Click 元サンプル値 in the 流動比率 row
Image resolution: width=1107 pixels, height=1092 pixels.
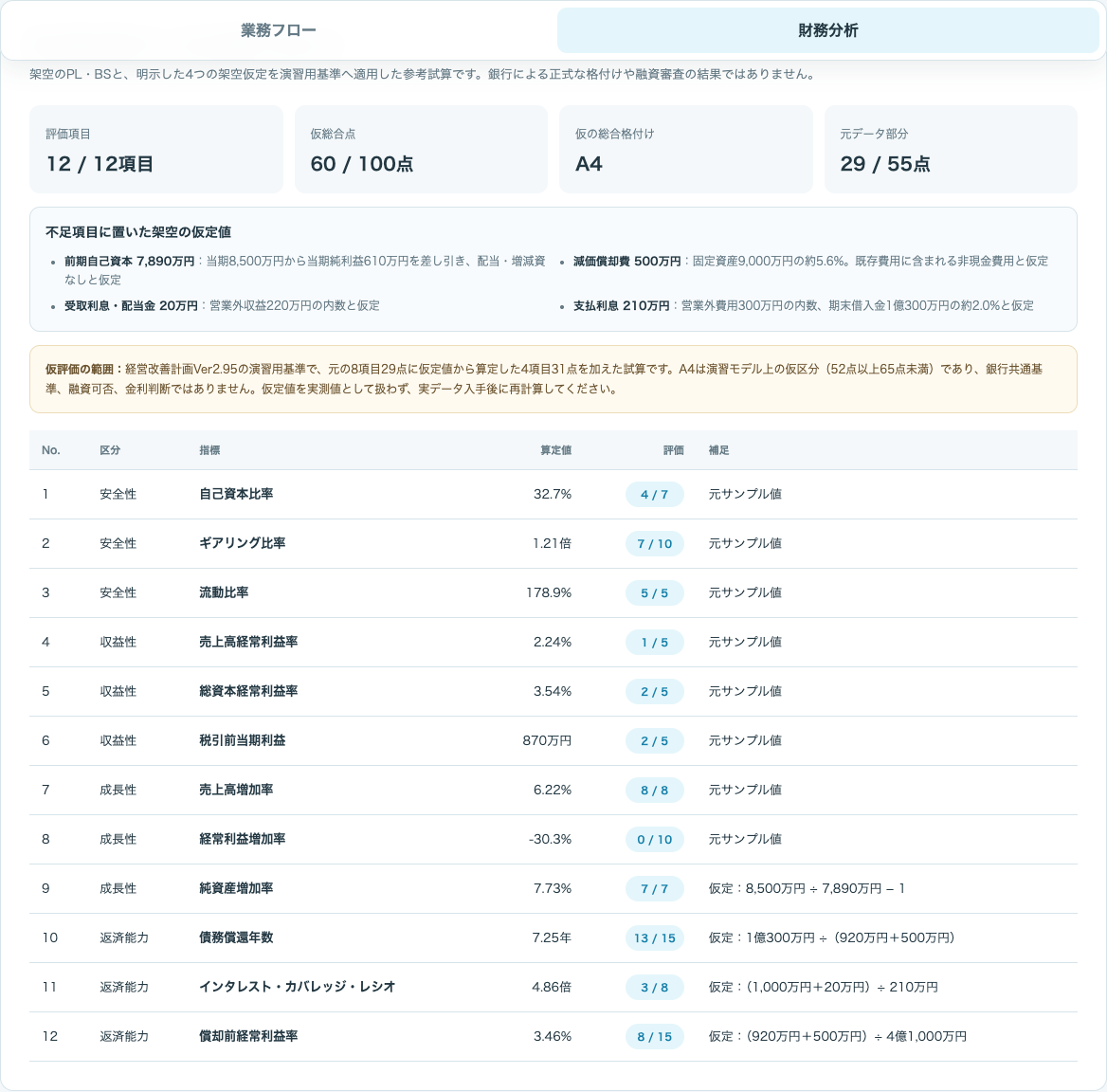[745, 593]
